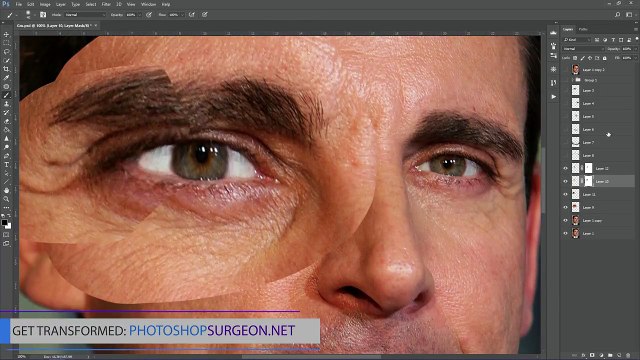This screenshot has width=640, height=360.
Task: Hide Layer 1 copy visibility eye
Action: tap(566, 220)
